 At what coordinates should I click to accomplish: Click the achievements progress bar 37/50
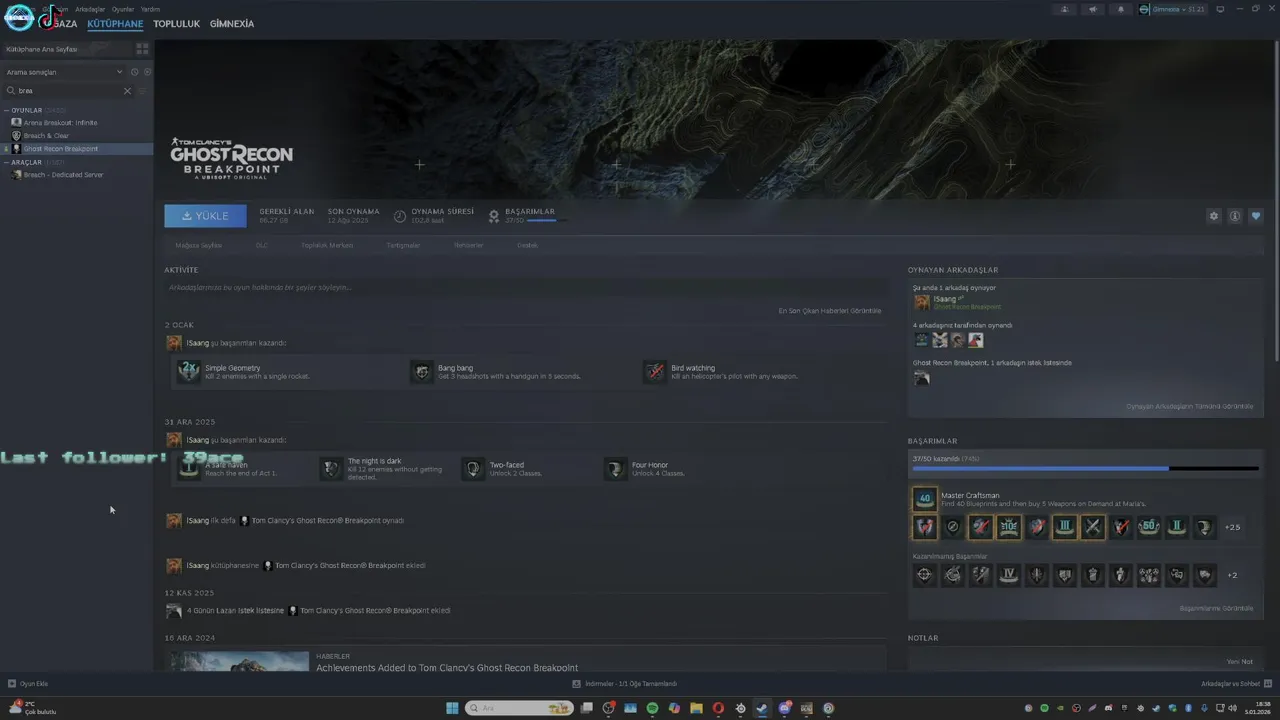coord(1085,468)
